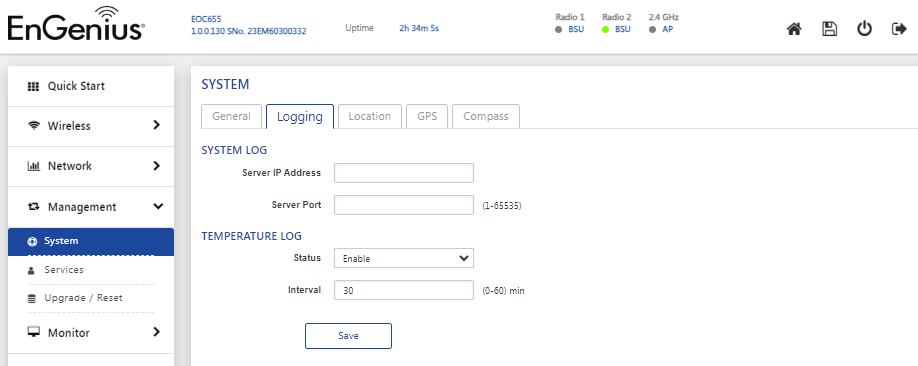Click the Radio 2 green status indicator

point(605,29)
